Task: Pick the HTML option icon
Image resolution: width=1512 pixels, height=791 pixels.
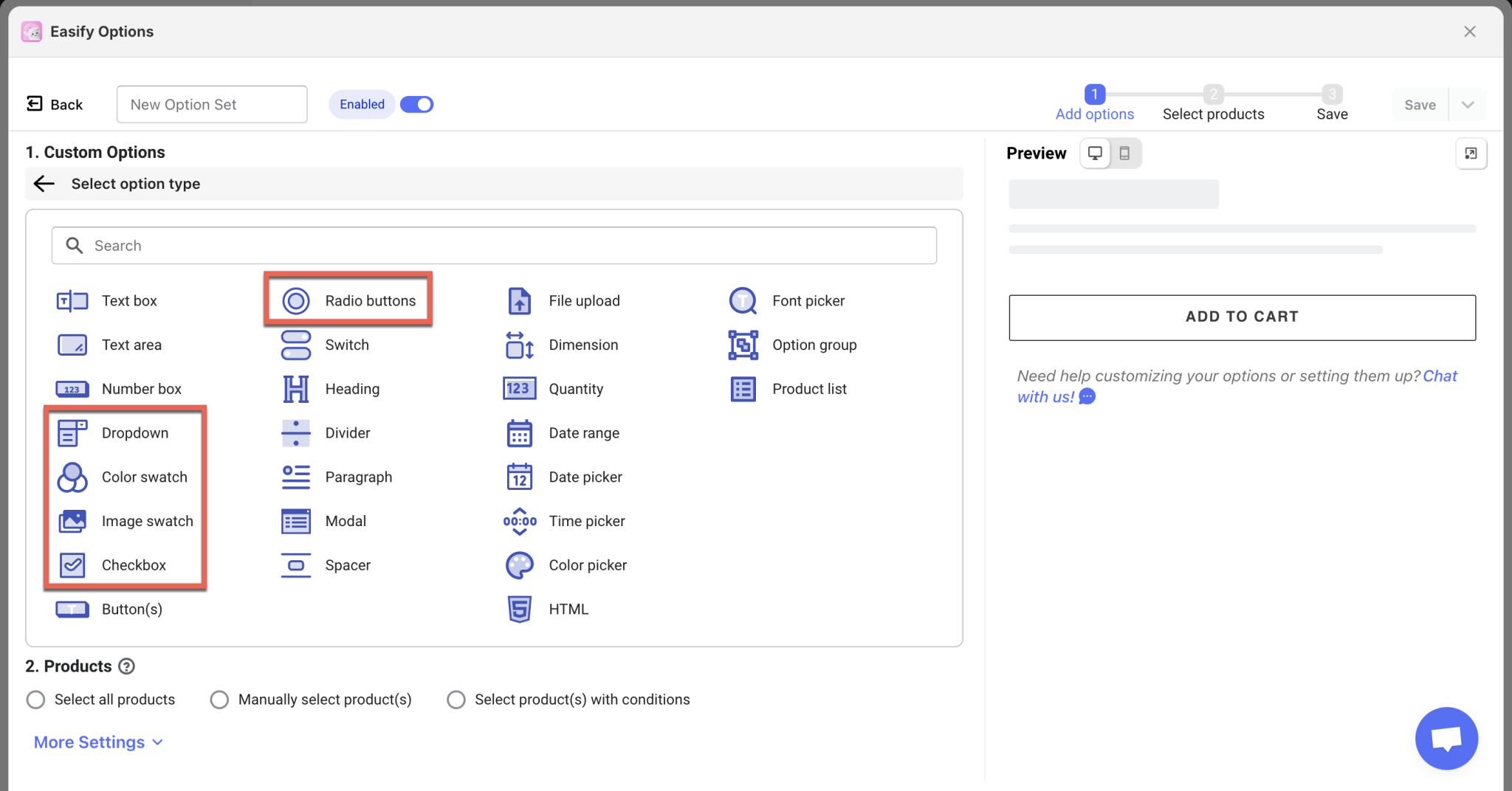Action: (520, 609)
